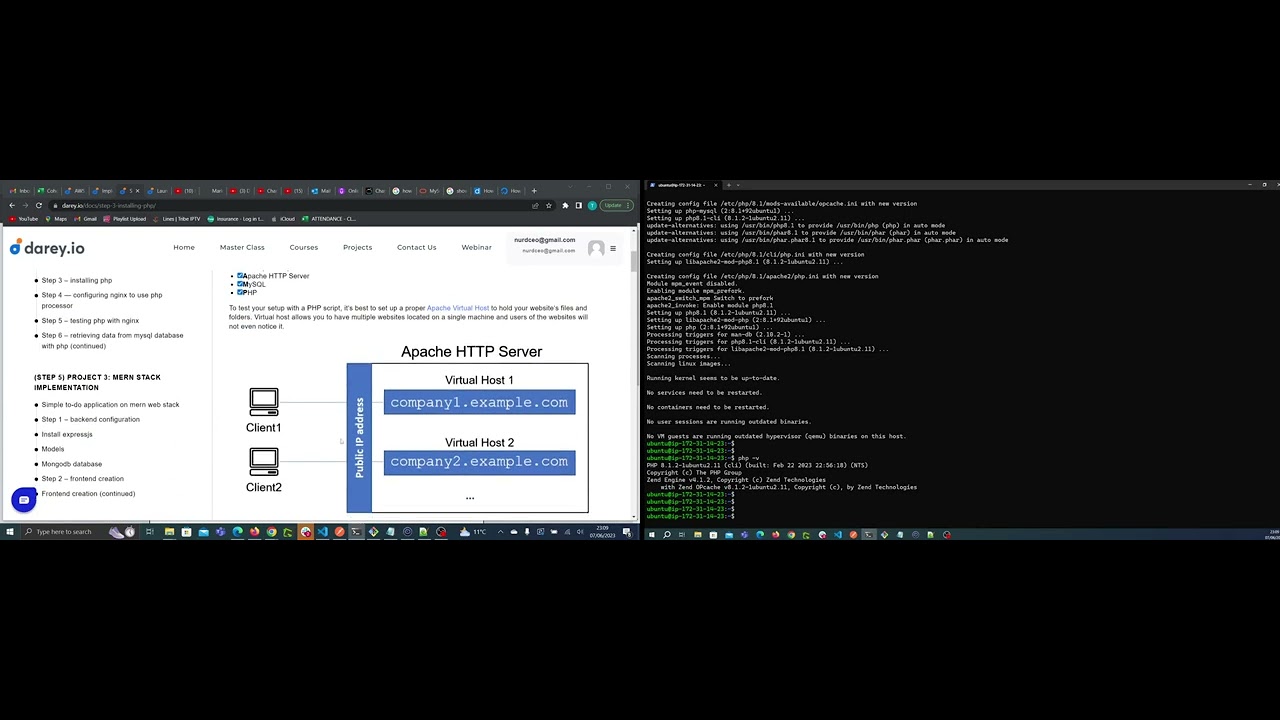Add a new terminal tab with plus
This screenshot has width=1280, height=720.
coord(728,185)
